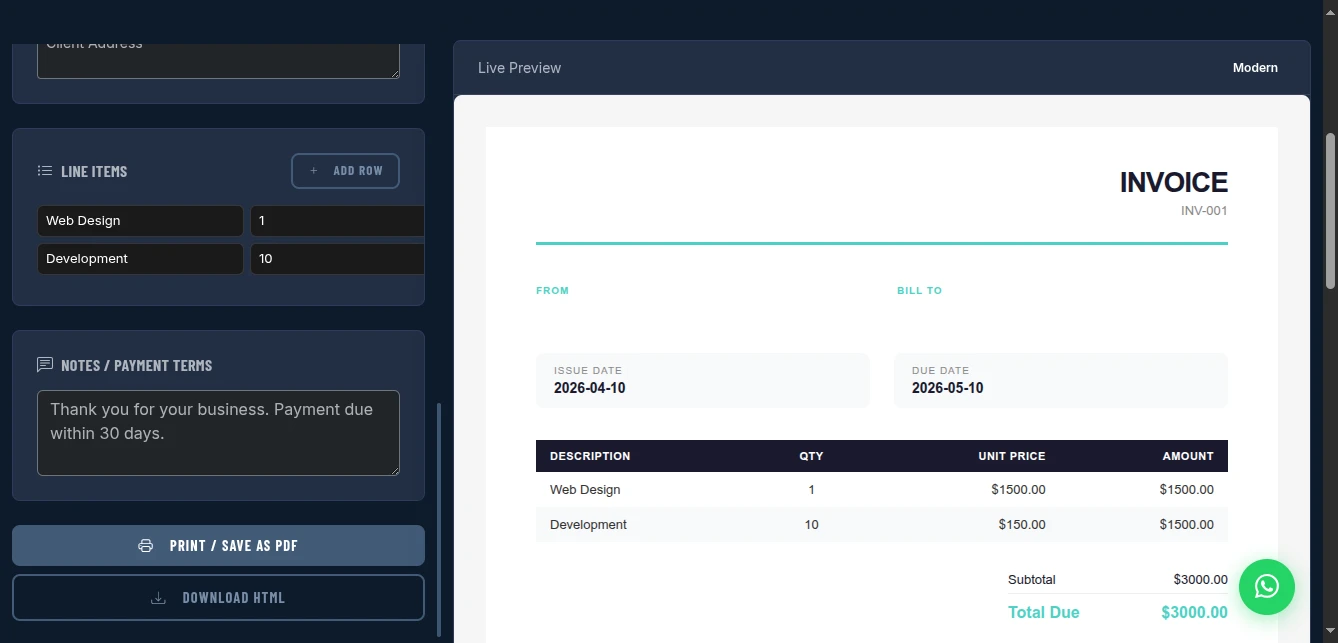Click the Development line item input
Viewport: 1338px width, 643px height.
tap(140, 258)
